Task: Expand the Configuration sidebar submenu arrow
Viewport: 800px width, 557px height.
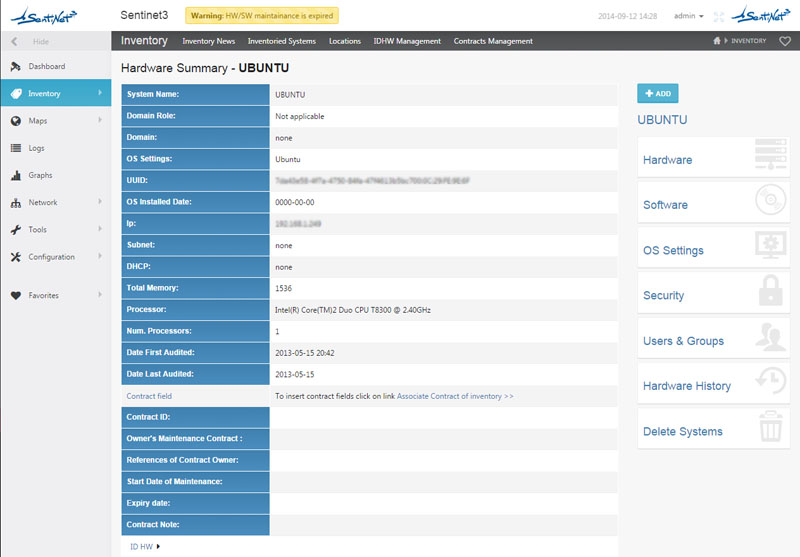Action: tap(100, 256)
